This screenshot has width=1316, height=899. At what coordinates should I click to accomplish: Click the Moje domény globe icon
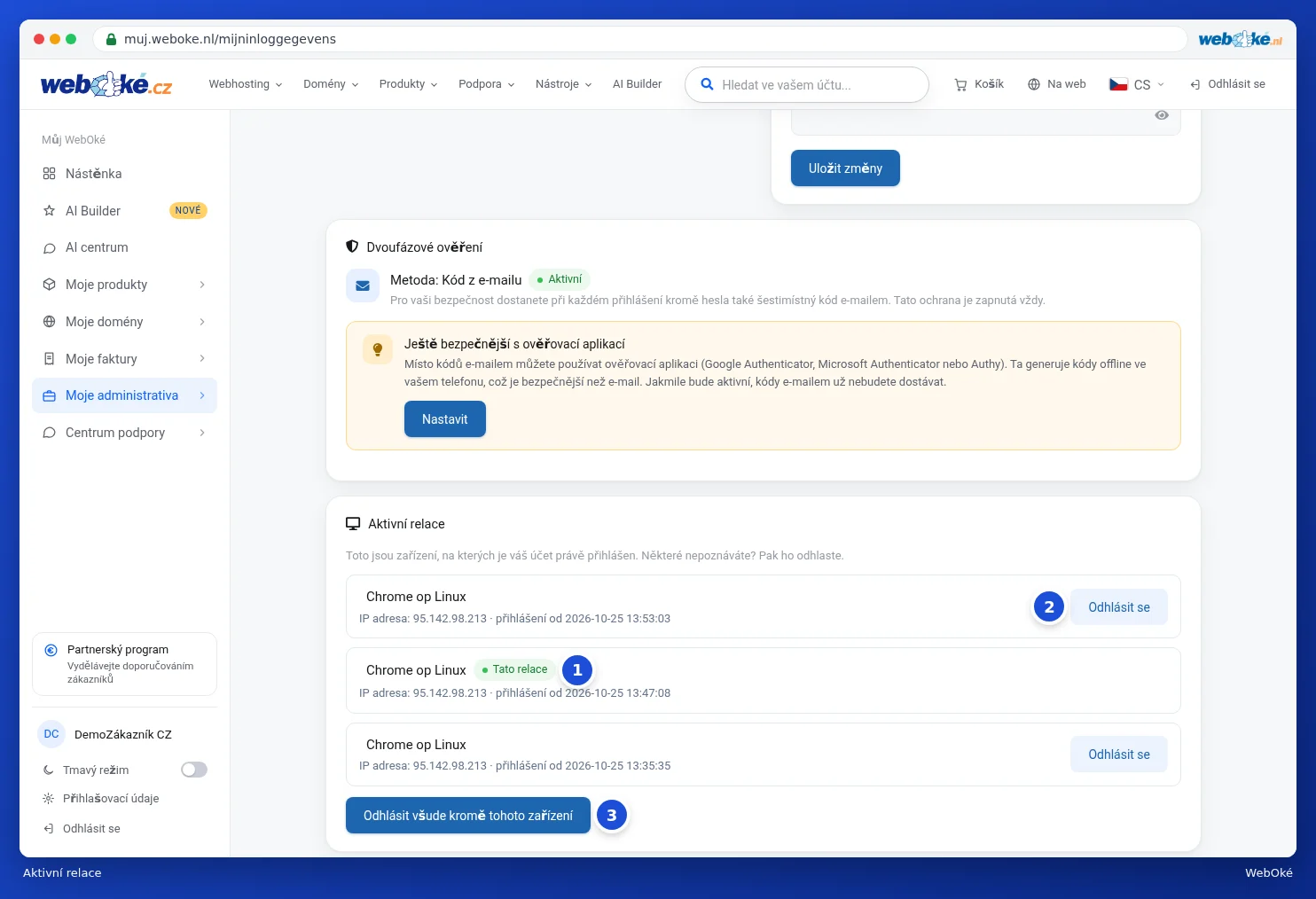49,322
